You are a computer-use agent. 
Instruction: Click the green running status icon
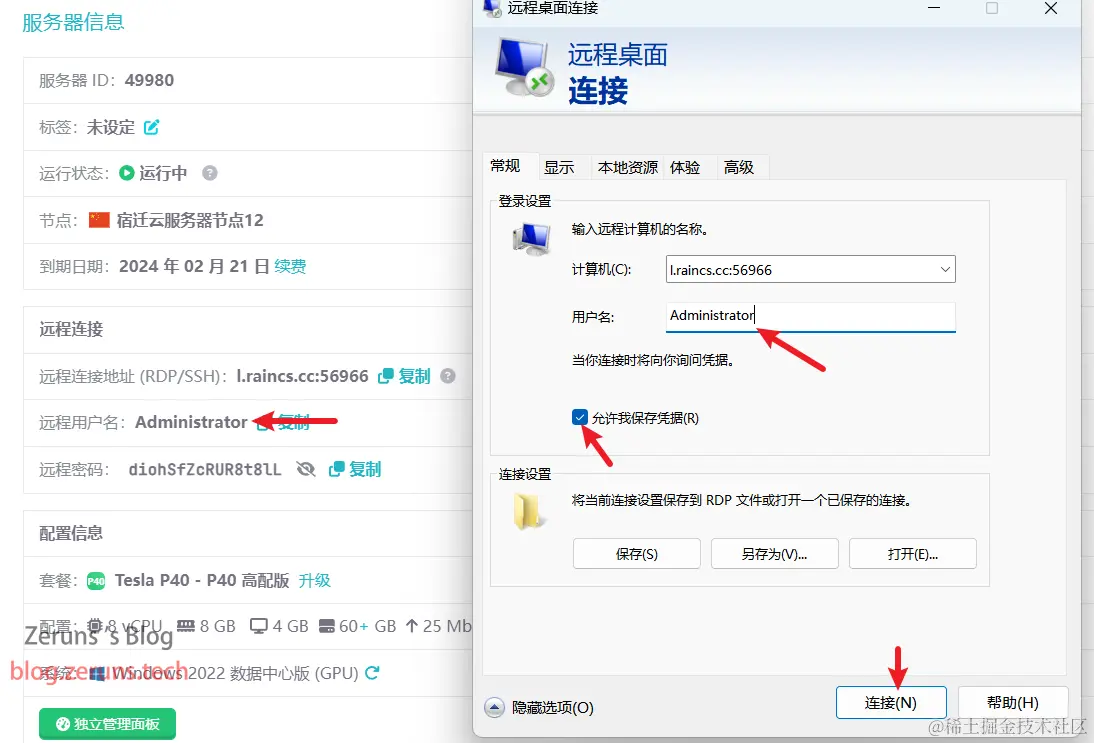point(126,173)
